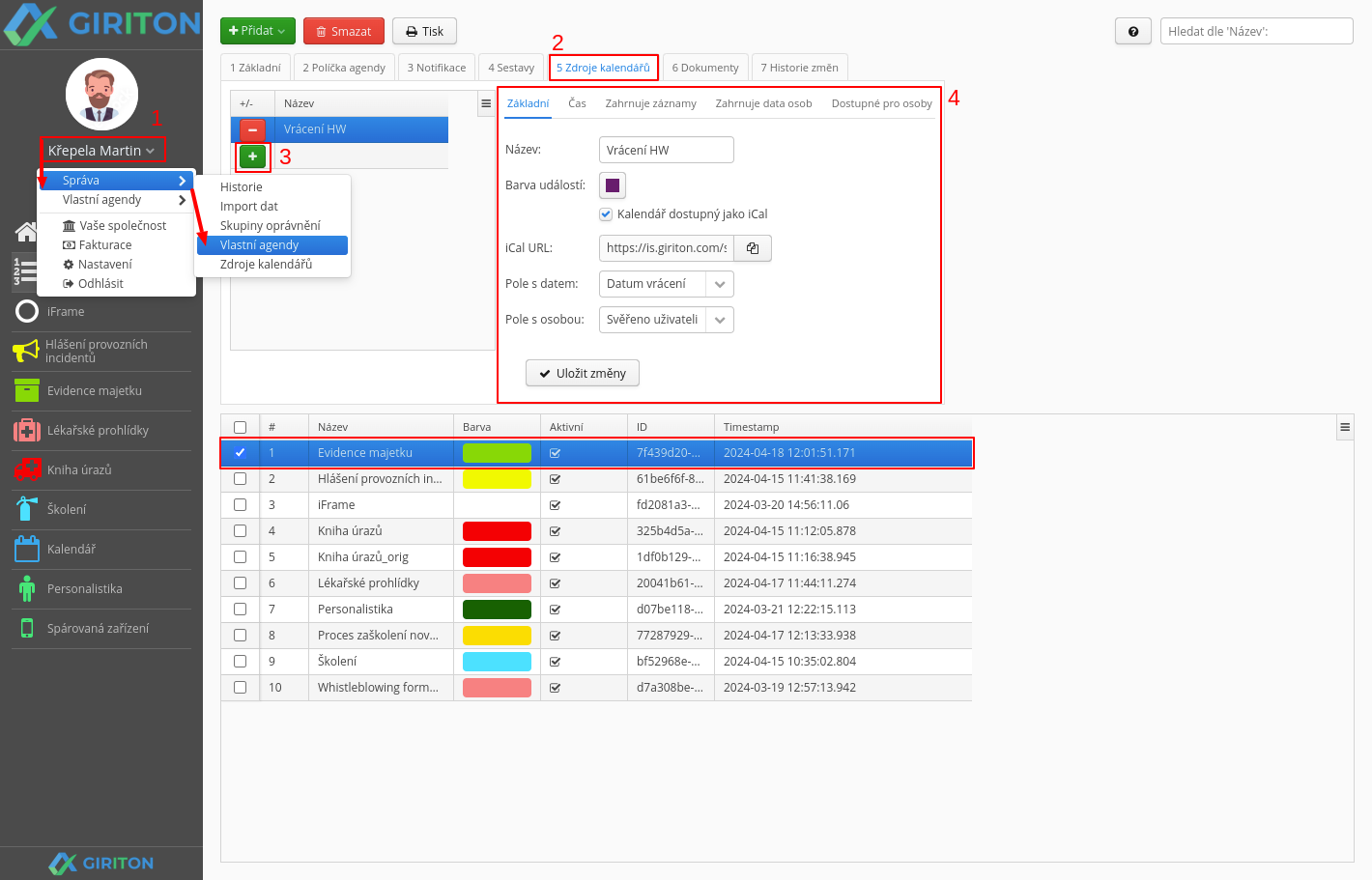Screen dimensions: 1372x880
Task: Open Kalendář calendar icon
Action: [x=27, y=549]
